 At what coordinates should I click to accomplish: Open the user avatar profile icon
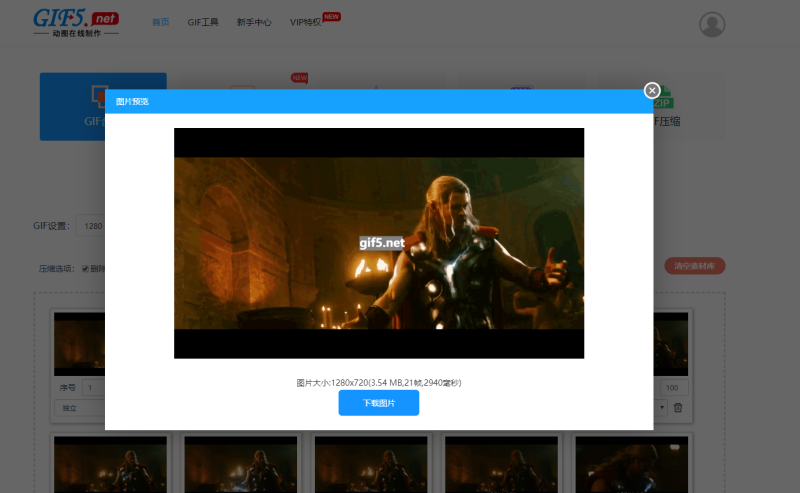(x=712, y=24)
